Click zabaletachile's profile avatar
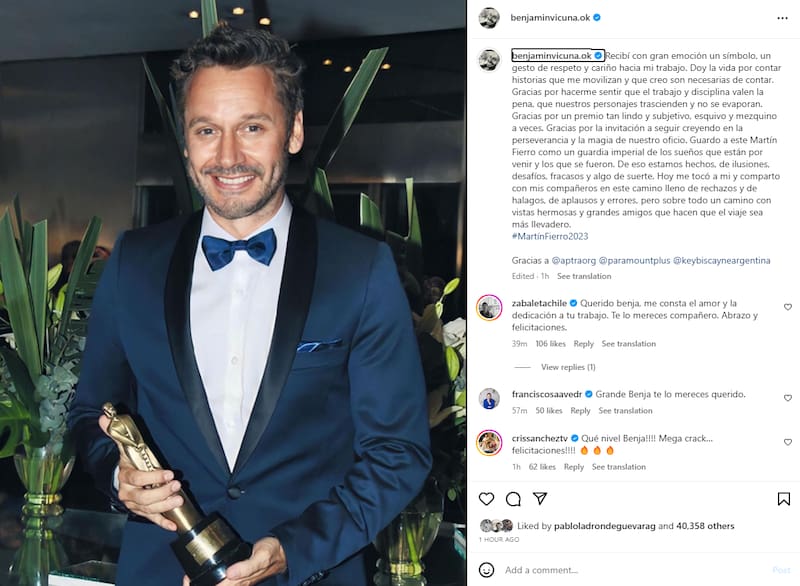The height and width of the screenshot is (586, 800). [x=489, y=308]
